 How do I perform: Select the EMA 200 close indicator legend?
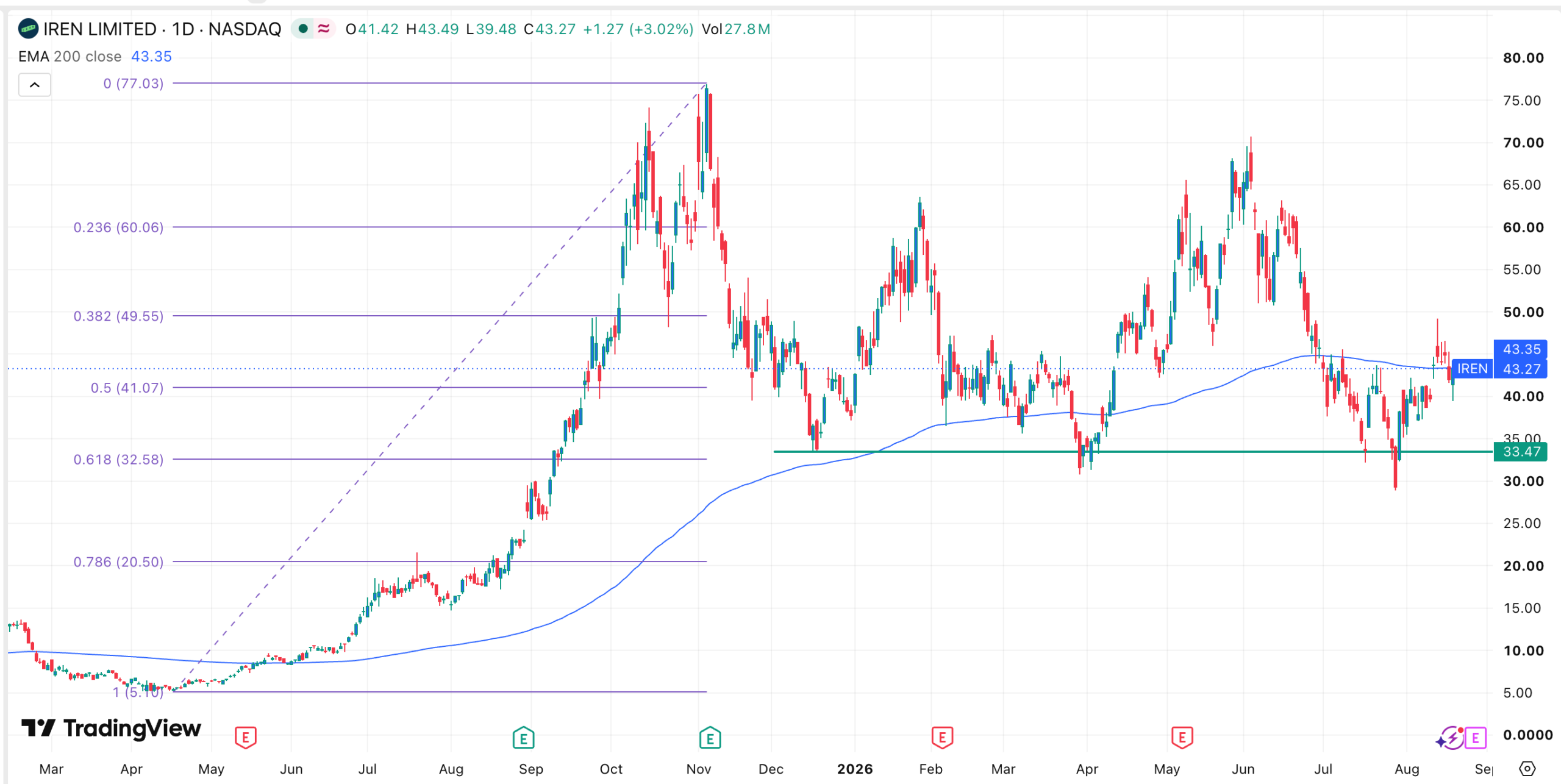click(70, 56)
